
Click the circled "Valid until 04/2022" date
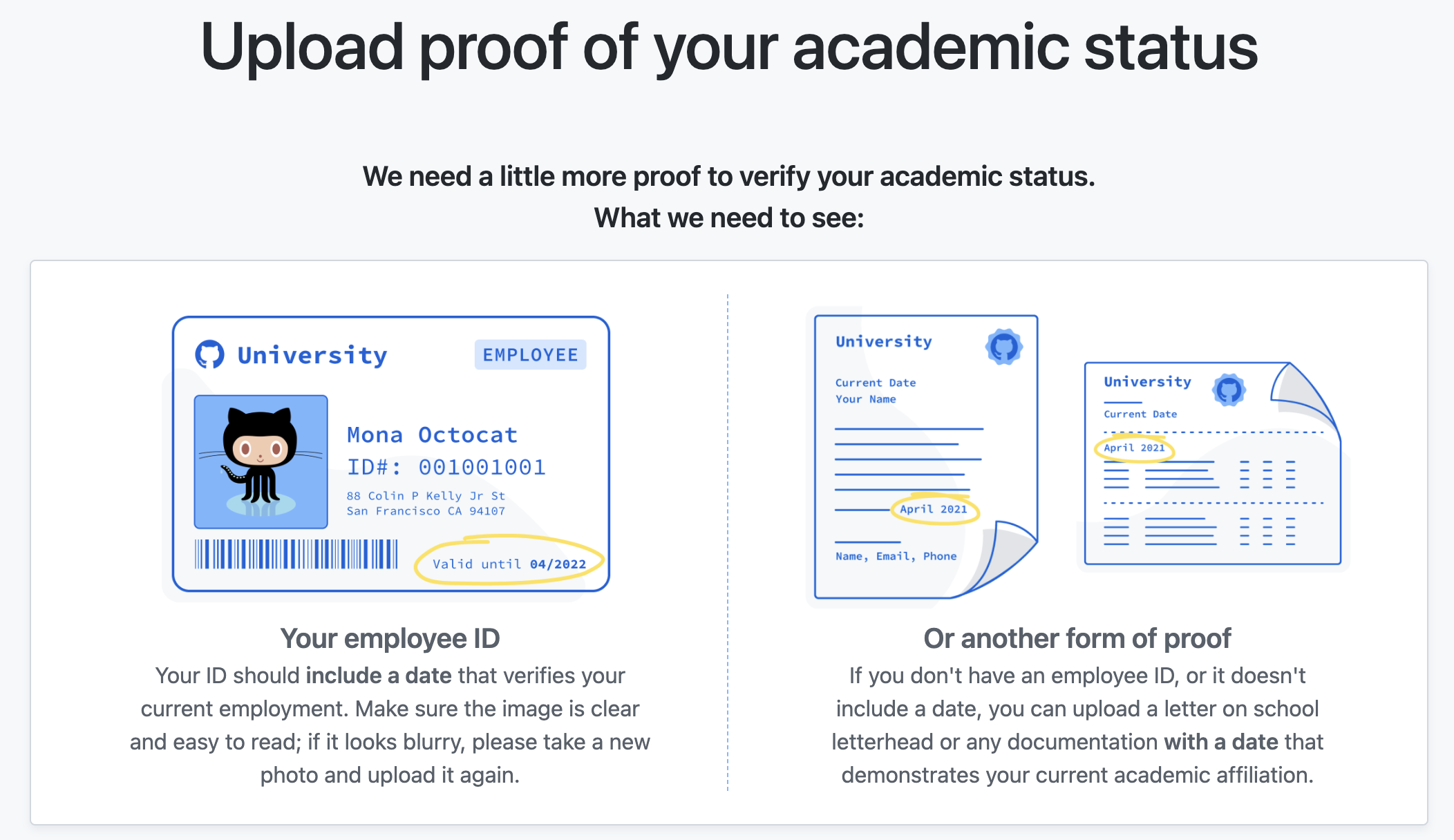coord(509,564)
